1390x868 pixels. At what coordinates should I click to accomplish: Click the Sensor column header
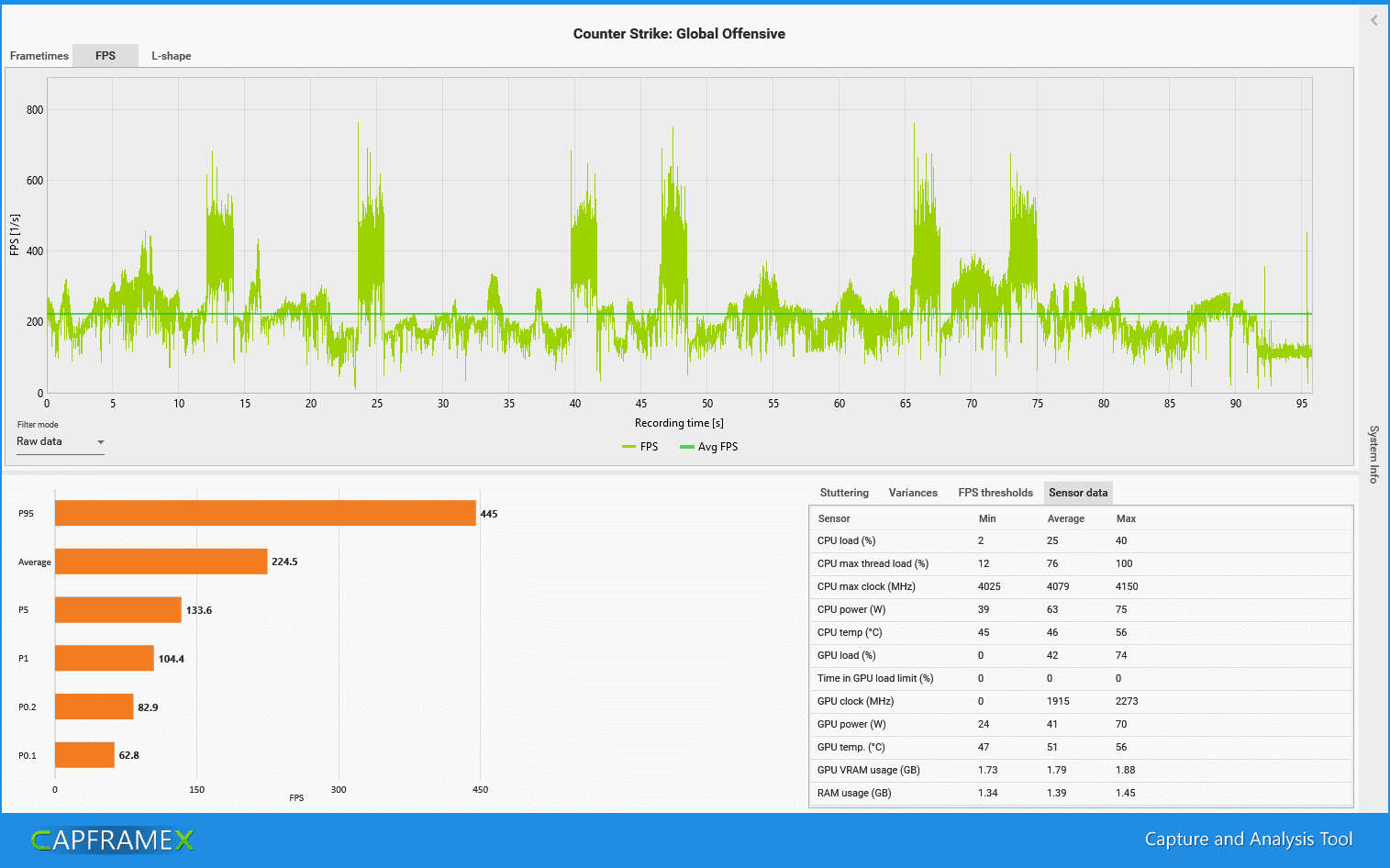point(834,518)
